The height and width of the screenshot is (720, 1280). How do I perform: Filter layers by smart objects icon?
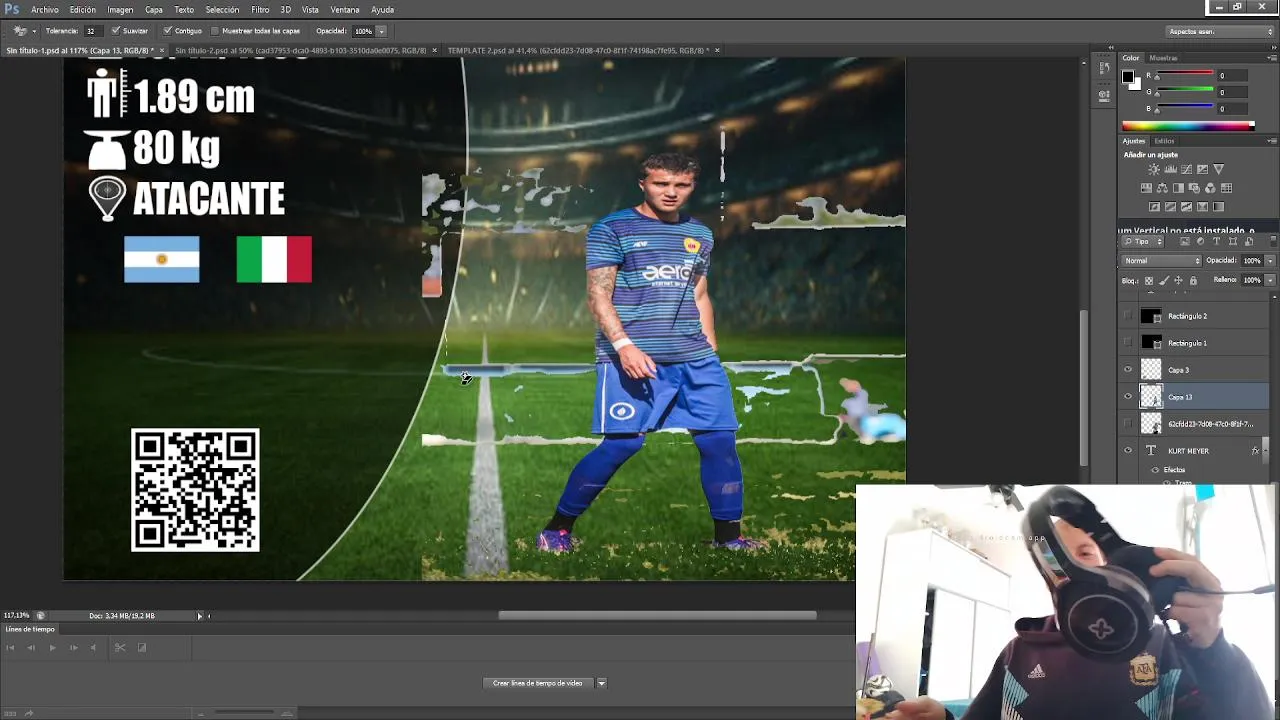[1249, 241]
